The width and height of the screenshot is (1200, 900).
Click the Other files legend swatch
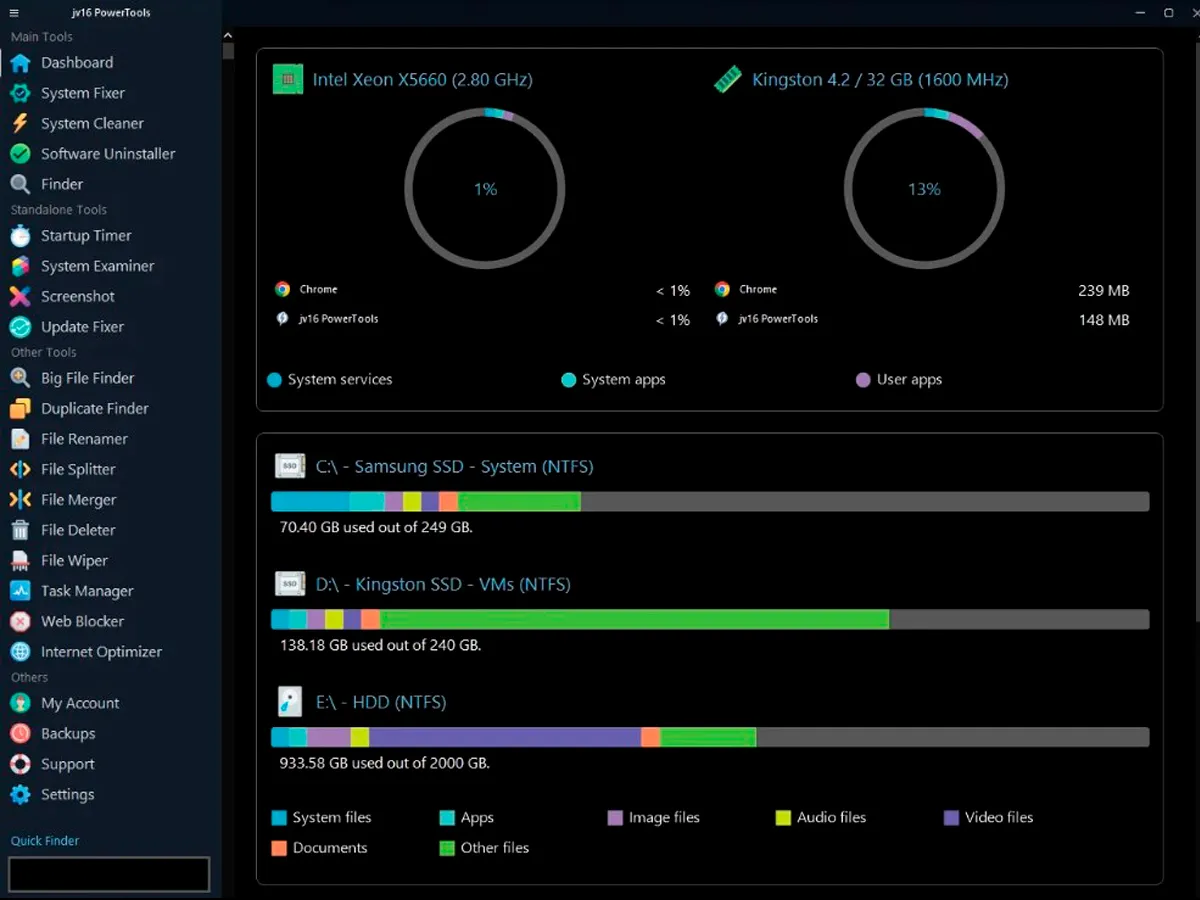[447, 848]
